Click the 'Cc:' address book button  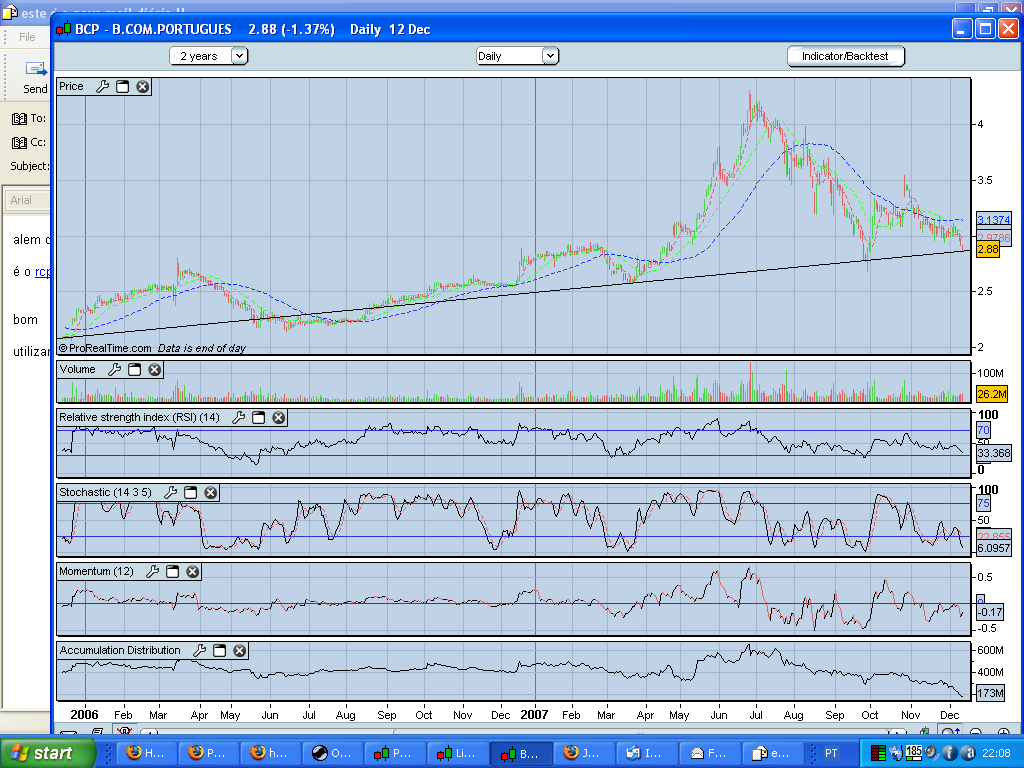pyautogui.click(x=29, y=142)
